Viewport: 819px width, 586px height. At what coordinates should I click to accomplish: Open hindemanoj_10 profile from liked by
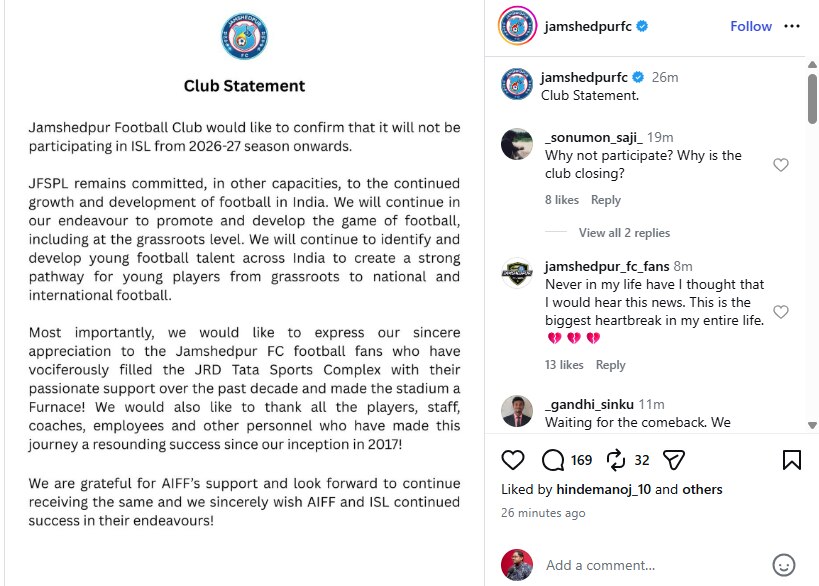pyautogui.click(x=603, y=489)
